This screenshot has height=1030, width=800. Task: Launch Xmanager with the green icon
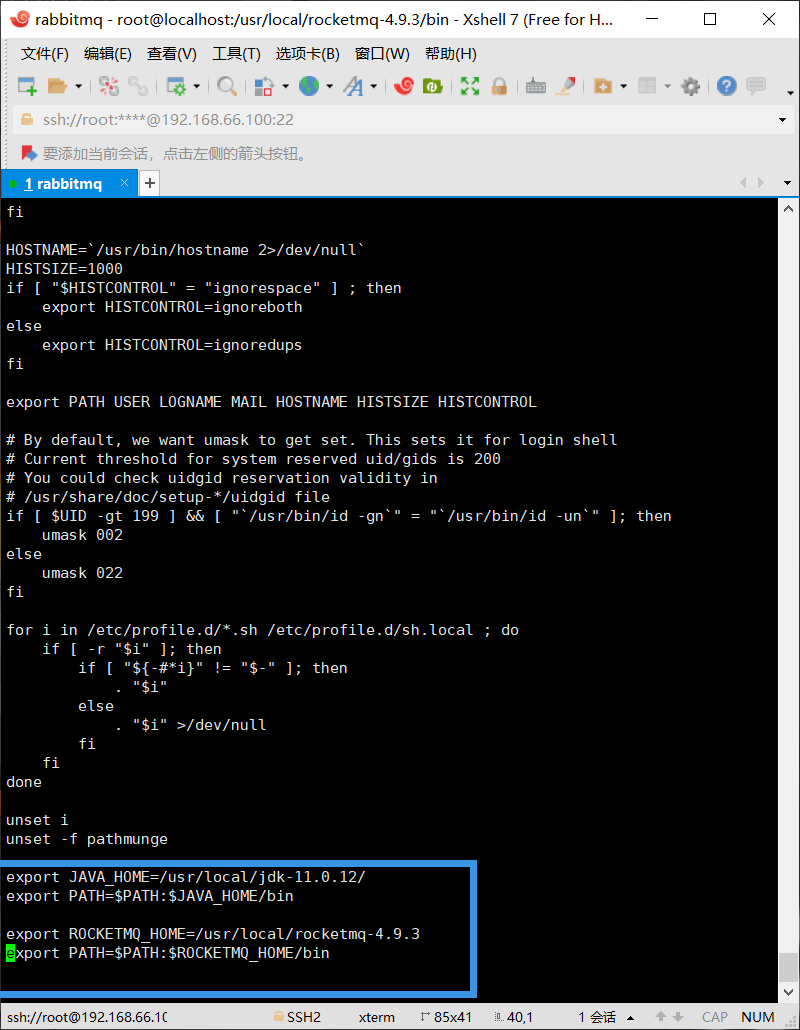click(x=432, y=86)
